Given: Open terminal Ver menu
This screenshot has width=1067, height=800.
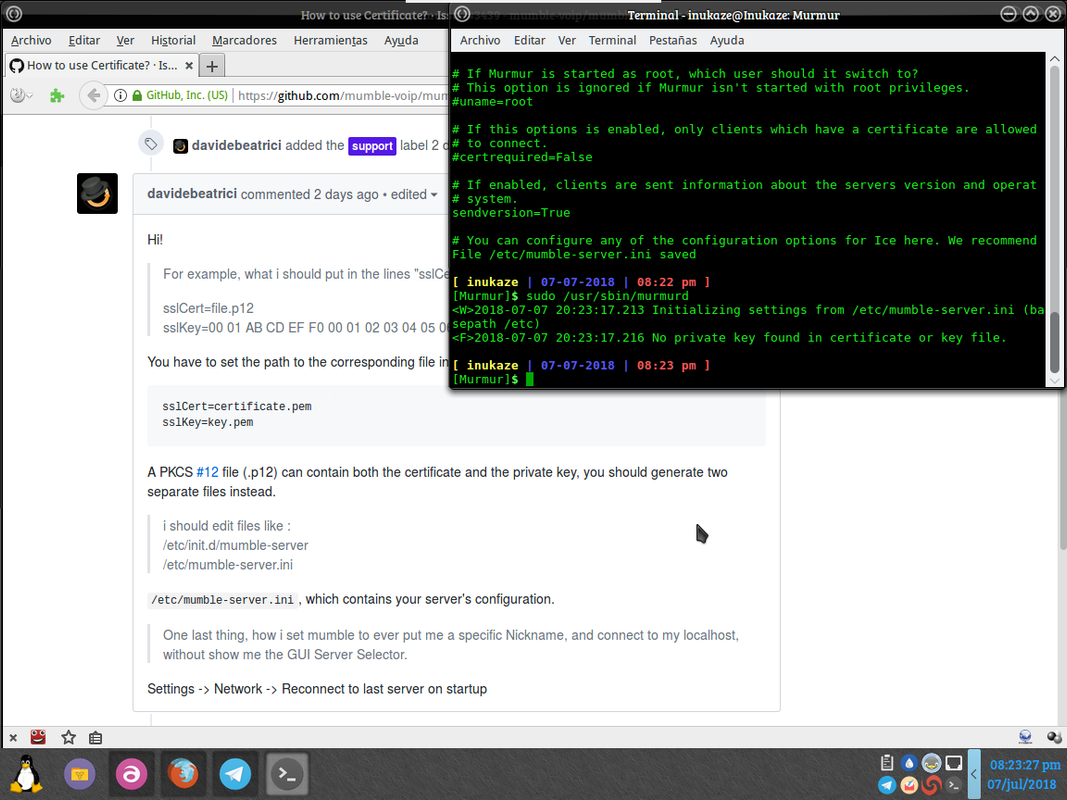Looking at the screenshot, I should click(567, 40).
